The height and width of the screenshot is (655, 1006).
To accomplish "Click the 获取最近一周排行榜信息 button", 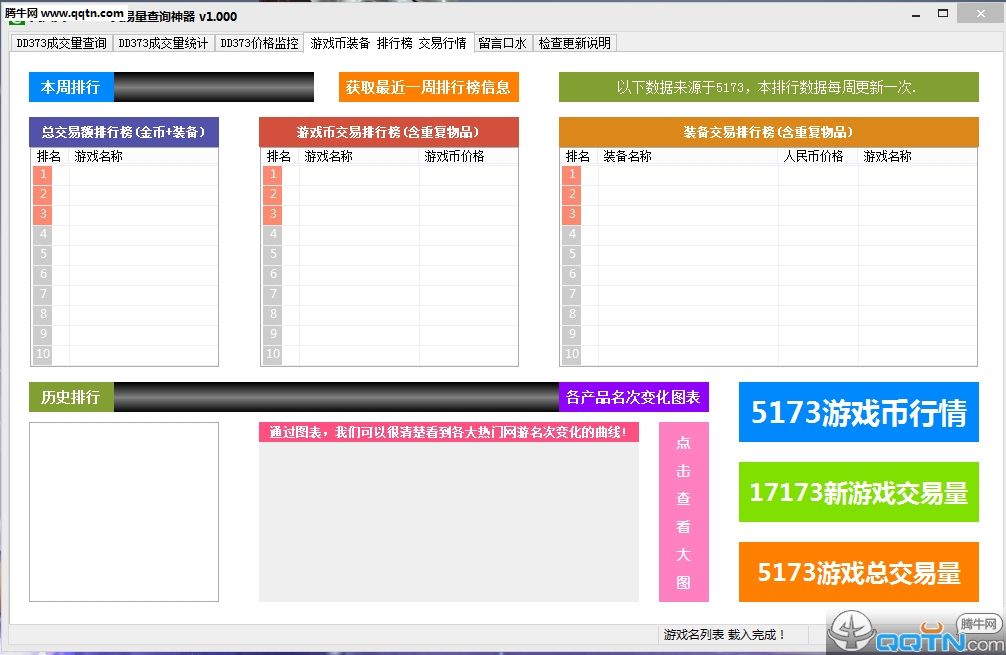I will coord(429,87).
